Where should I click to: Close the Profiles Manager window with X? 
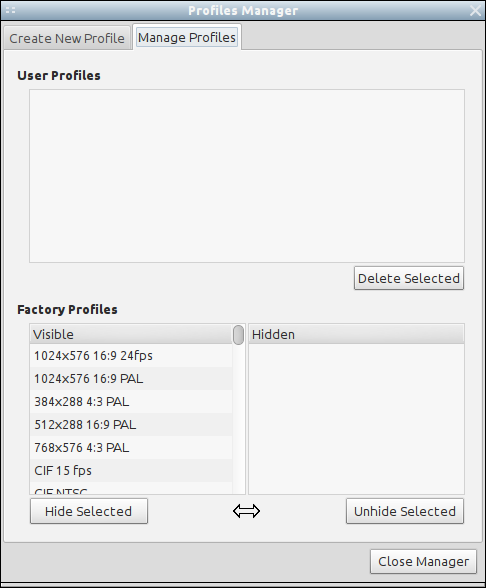tap(476, 10)
